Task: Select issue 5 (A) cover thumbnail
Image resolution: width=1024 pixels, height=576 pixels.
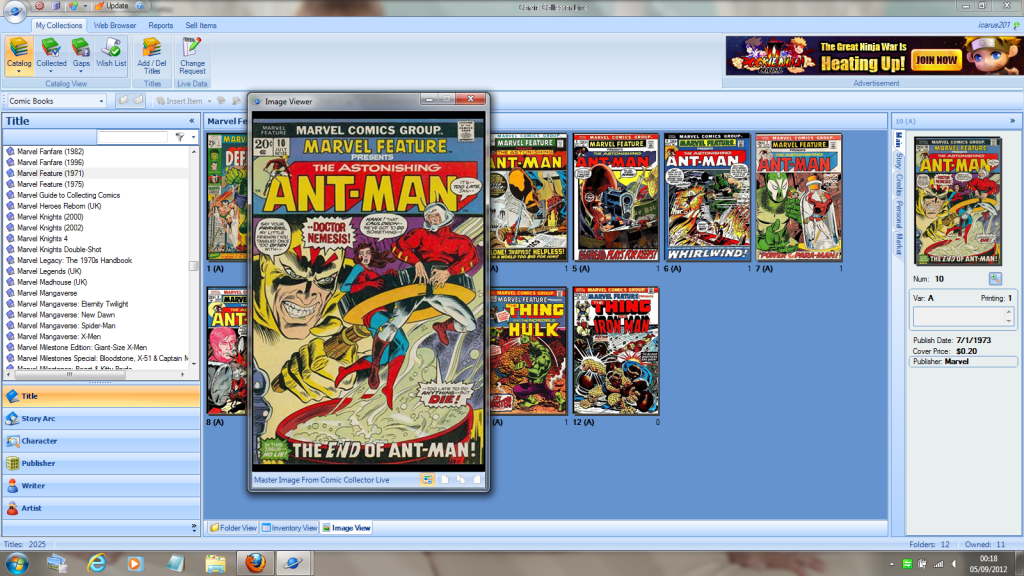Action: click(x=616, y=197)
